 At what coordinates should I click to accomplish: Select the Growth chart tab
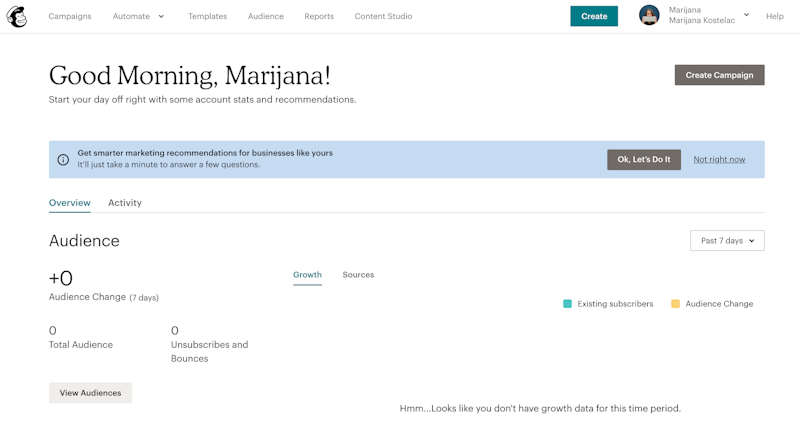307,275
